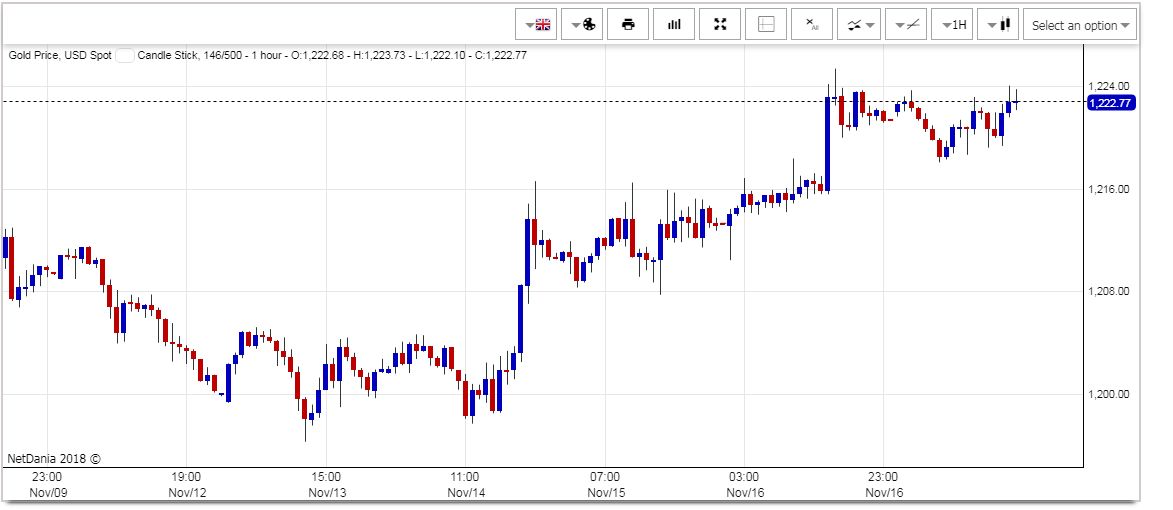Open the color palette theme menu

pyautogui.click(x=584, y=25)
